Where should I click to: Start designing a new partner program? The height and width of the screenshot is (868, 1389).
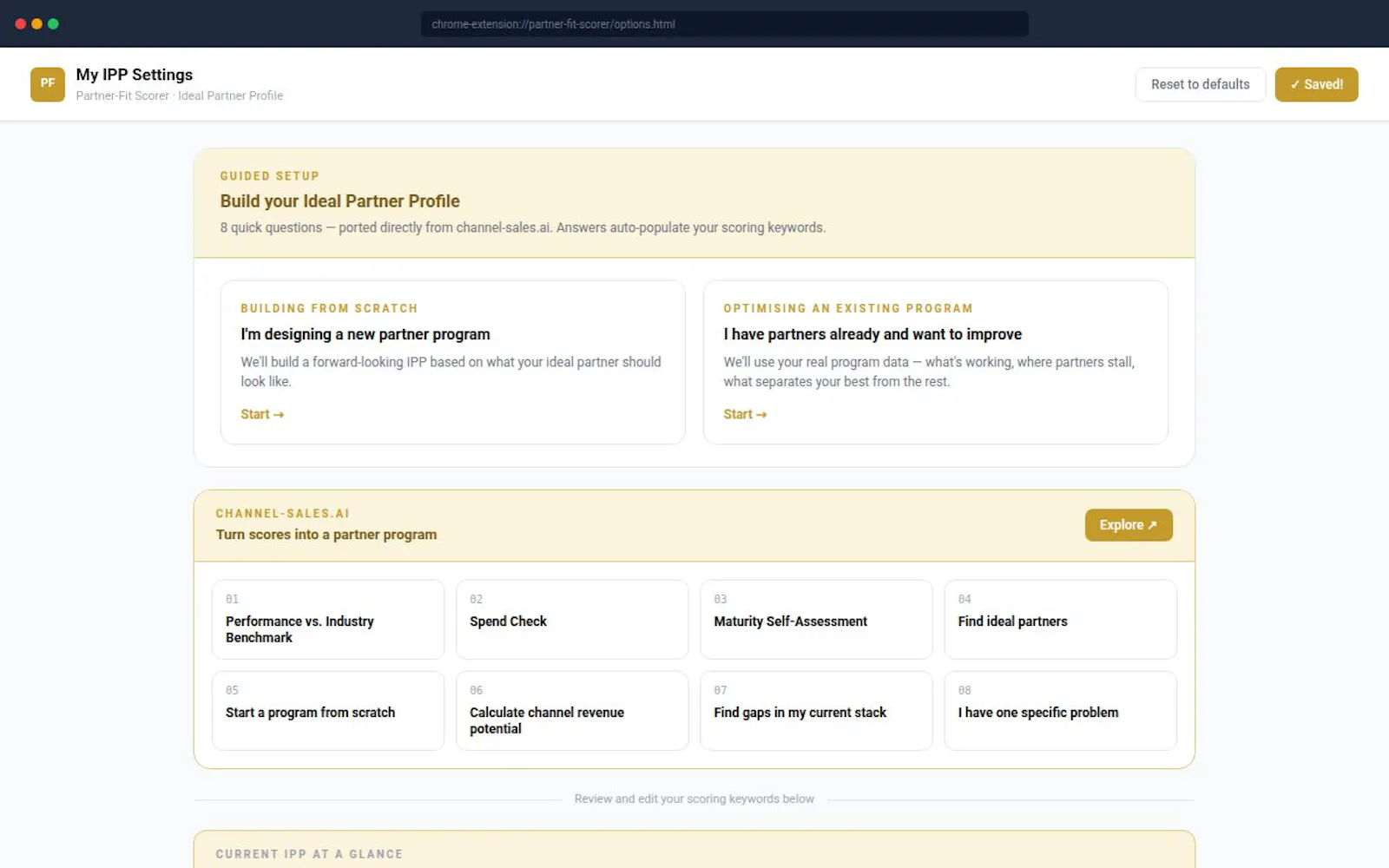click(x=262, y=415)
